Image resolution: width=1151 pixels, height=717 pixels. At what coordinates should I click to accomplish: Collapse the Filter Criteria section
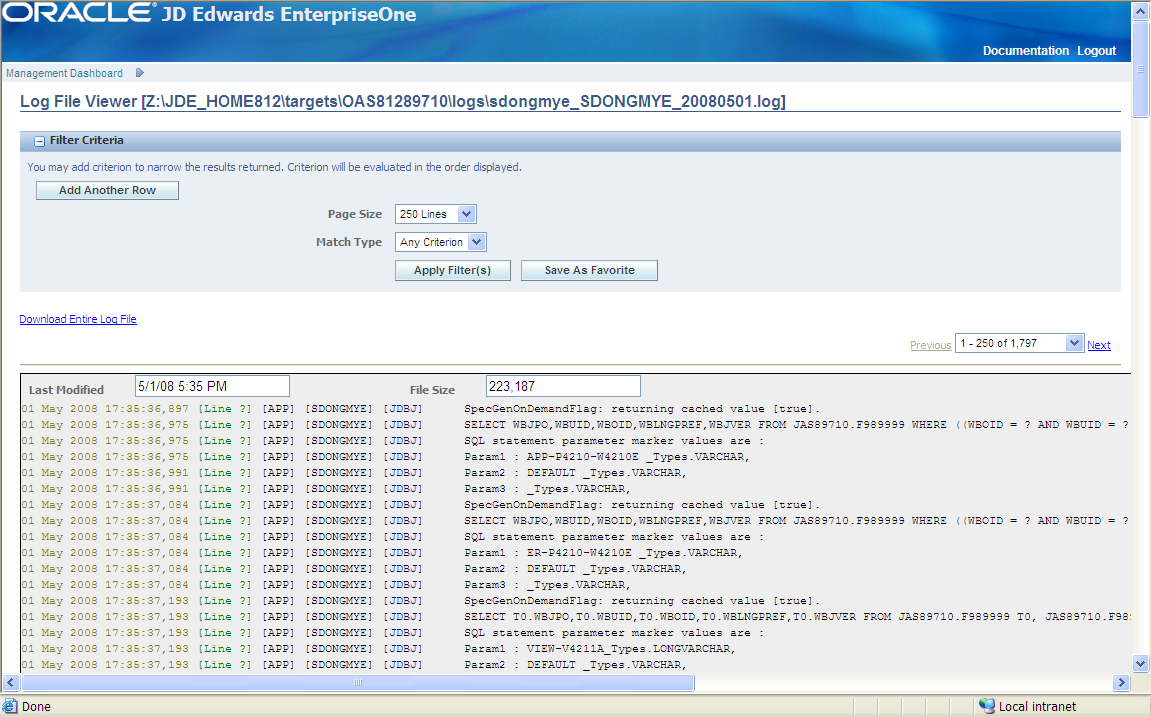pos(40,141)
